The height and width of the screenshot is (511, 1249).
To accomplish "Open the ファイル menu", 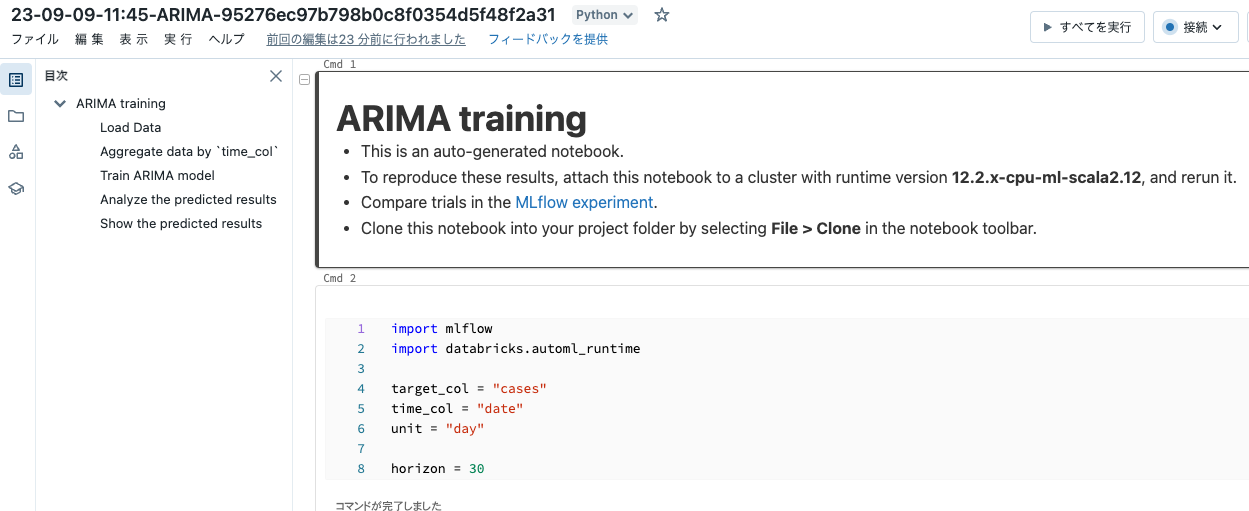I will (x=35, y=39).
